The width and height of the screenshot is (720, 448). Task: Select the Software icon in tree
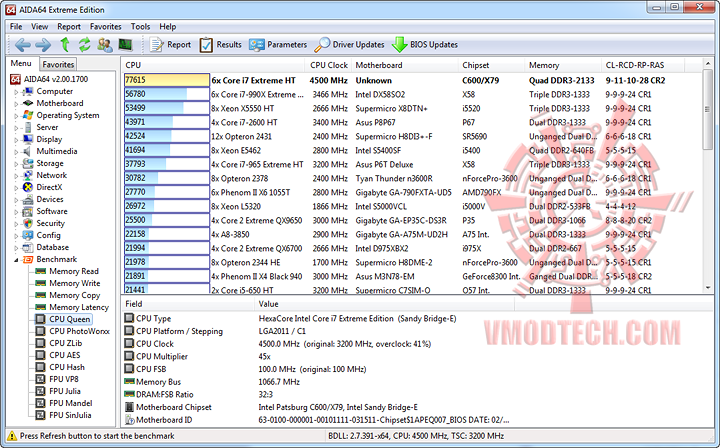[28, 211]
